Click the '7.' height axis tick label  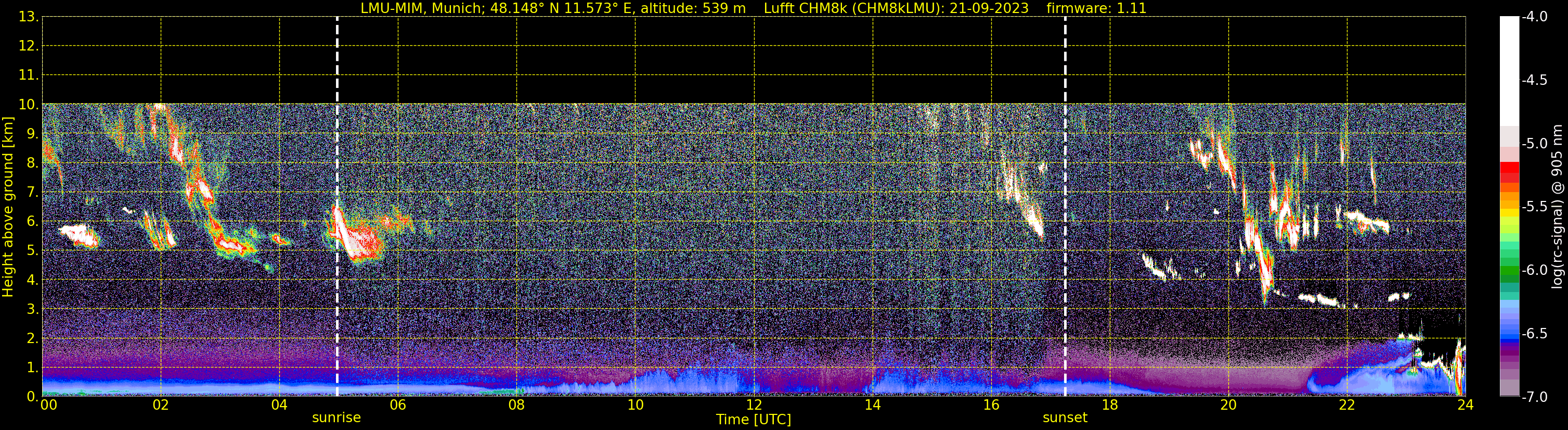33,193
